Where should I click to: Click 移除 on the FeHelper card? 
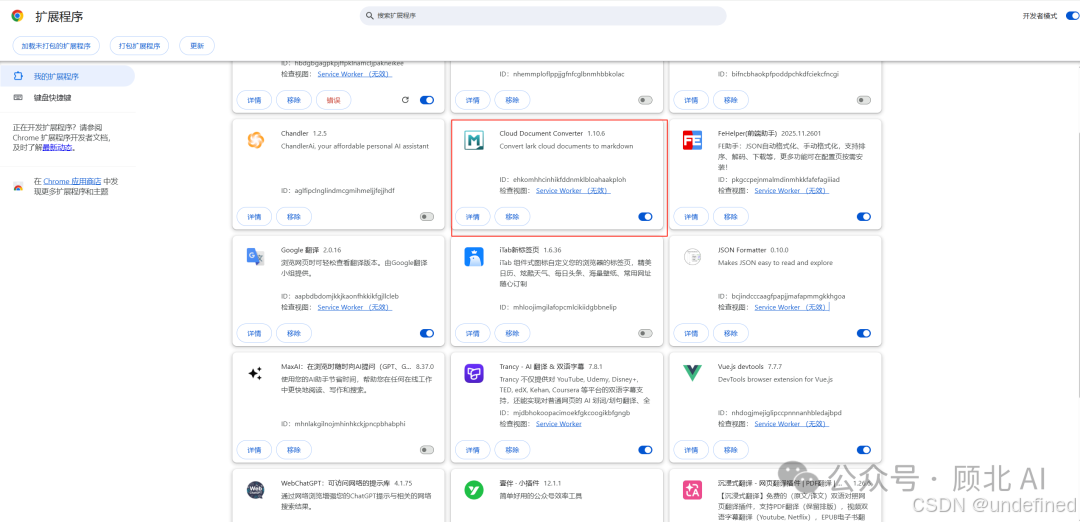point(730,216)
